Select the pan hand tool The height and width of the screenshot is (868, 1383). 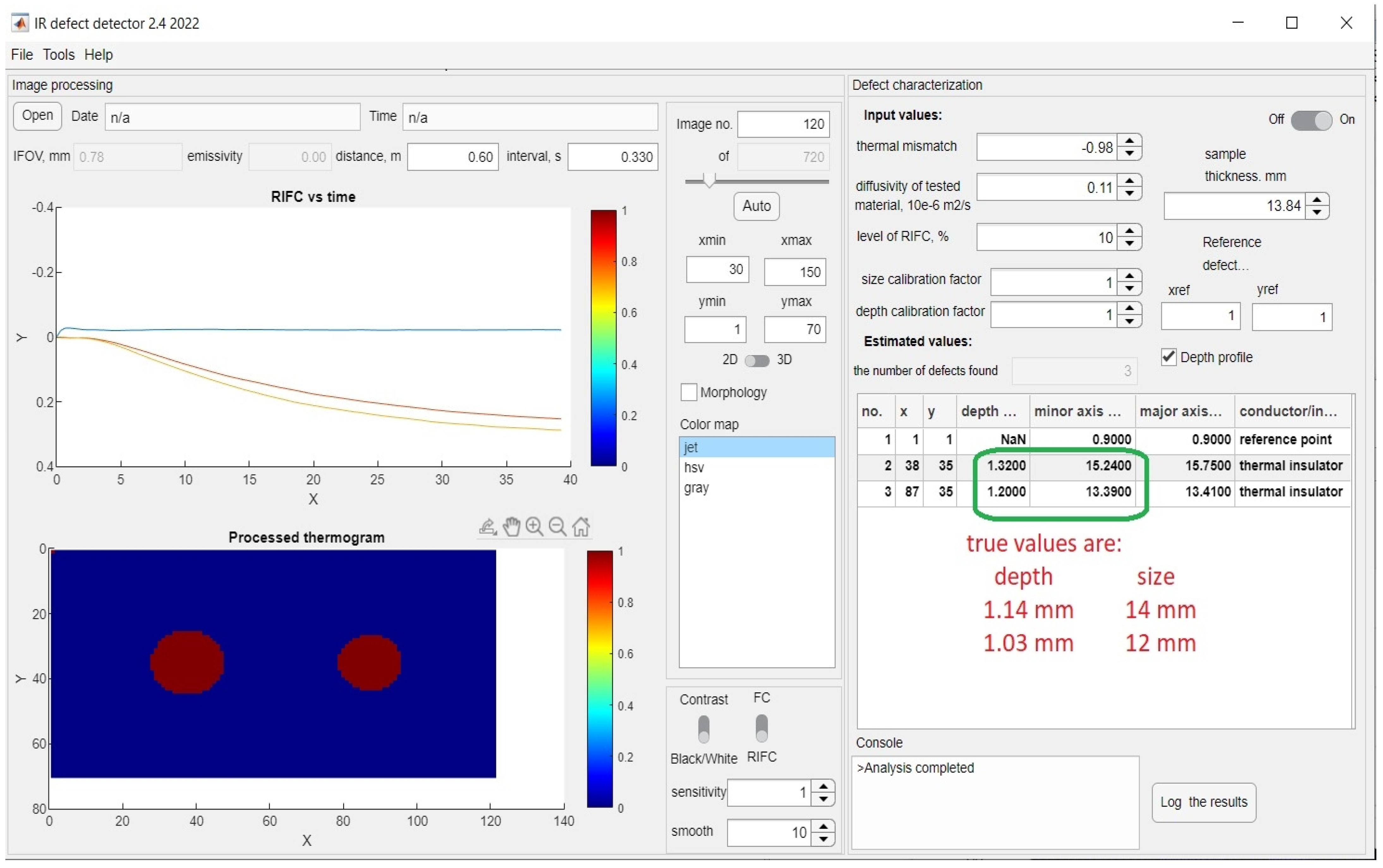(x=511, y=526)
